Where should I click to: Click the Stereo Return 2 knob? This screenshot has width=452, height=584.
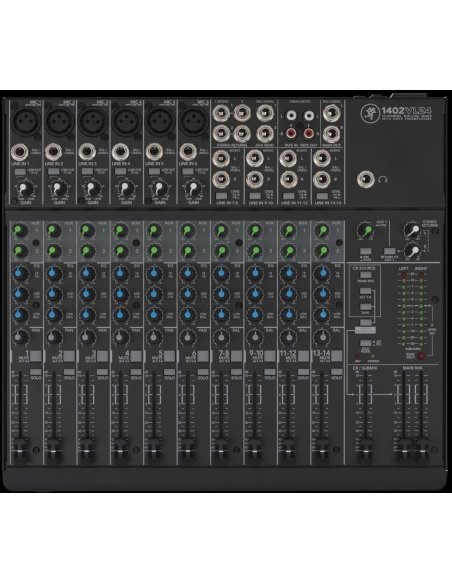412,251
